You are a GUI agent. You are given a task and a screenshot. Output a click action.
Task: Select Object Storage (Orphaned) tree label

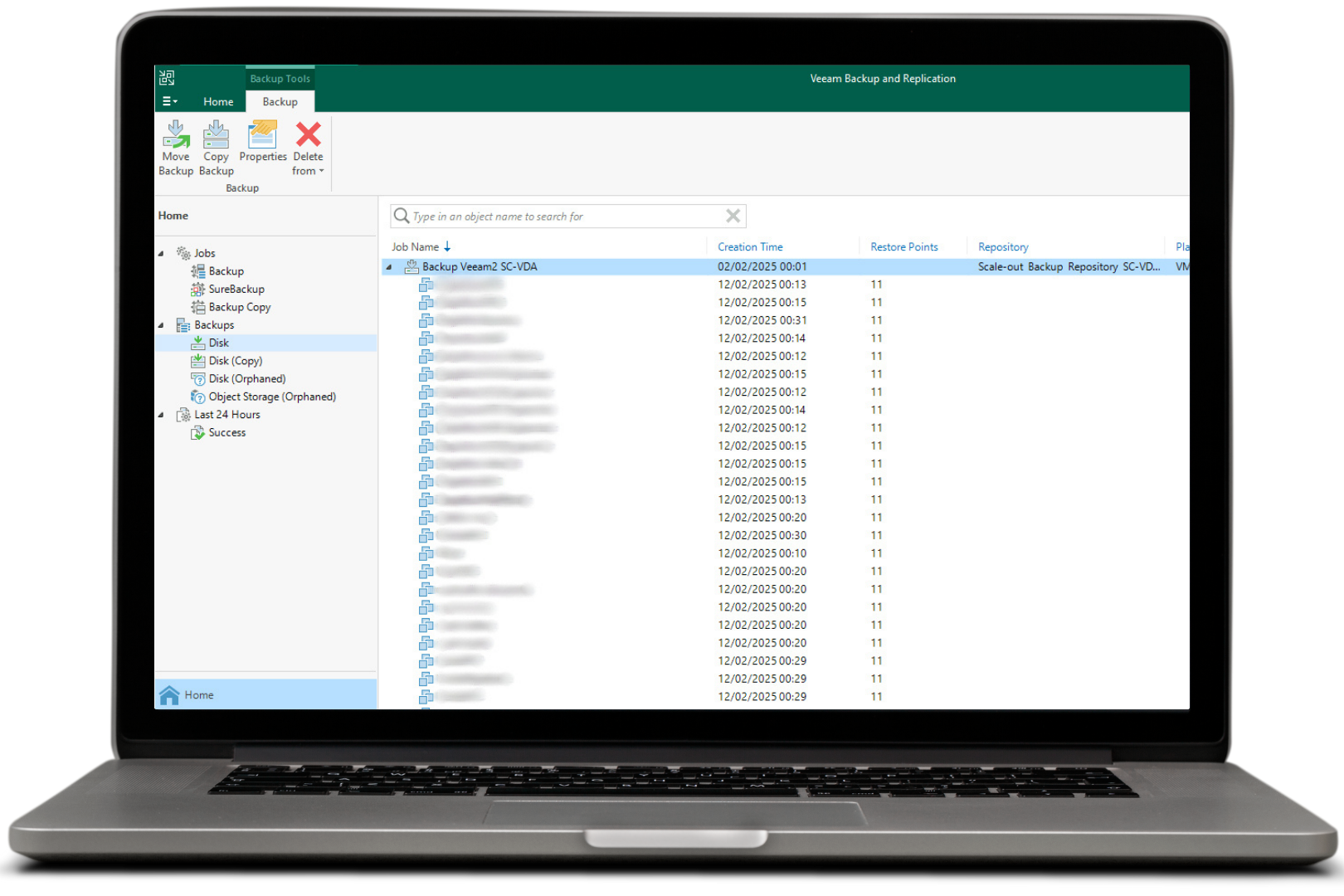coord(272,397)
